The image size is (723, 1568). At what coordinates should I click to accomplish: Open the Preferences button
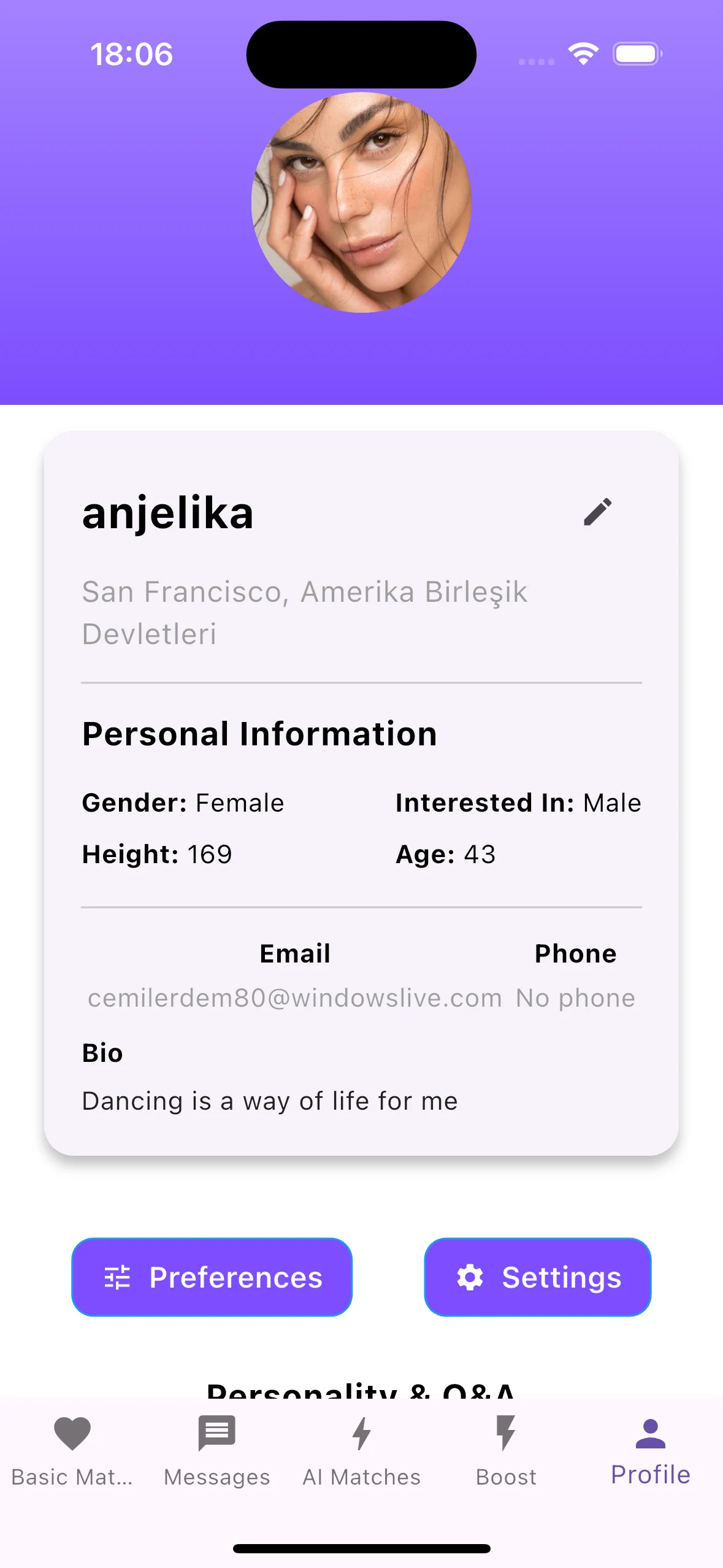coord(212,1277)
